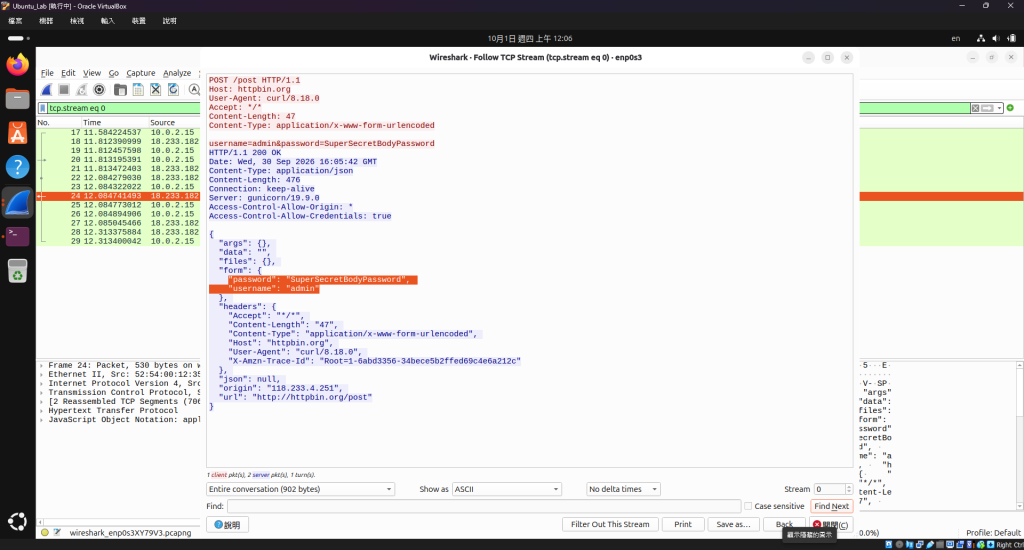Viewport: 1024px width, 550px height.
Task: Increase the Stream number stepper
Action: point(848,487)
